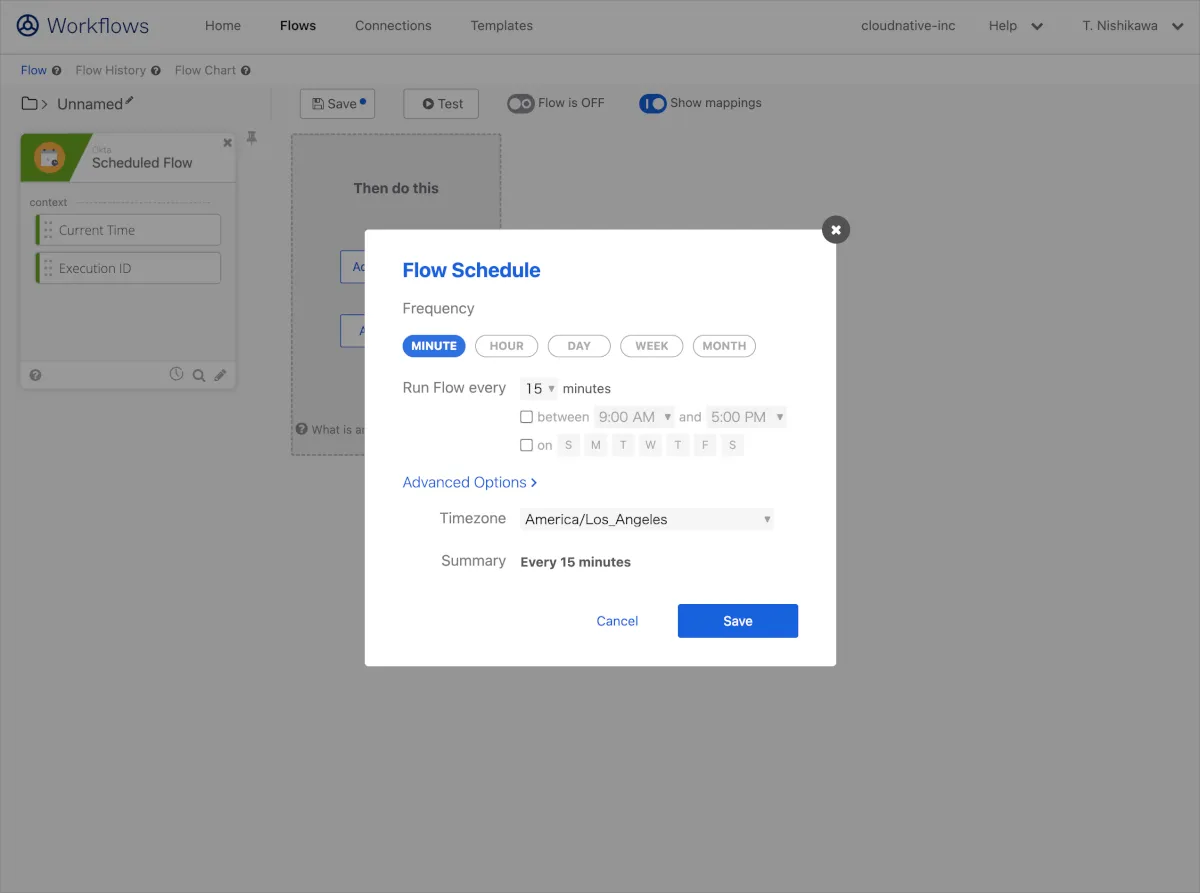Click the magnifier icon on Scheduled Flow card
The image size is (1200, 893).
[x=198, y=376]
